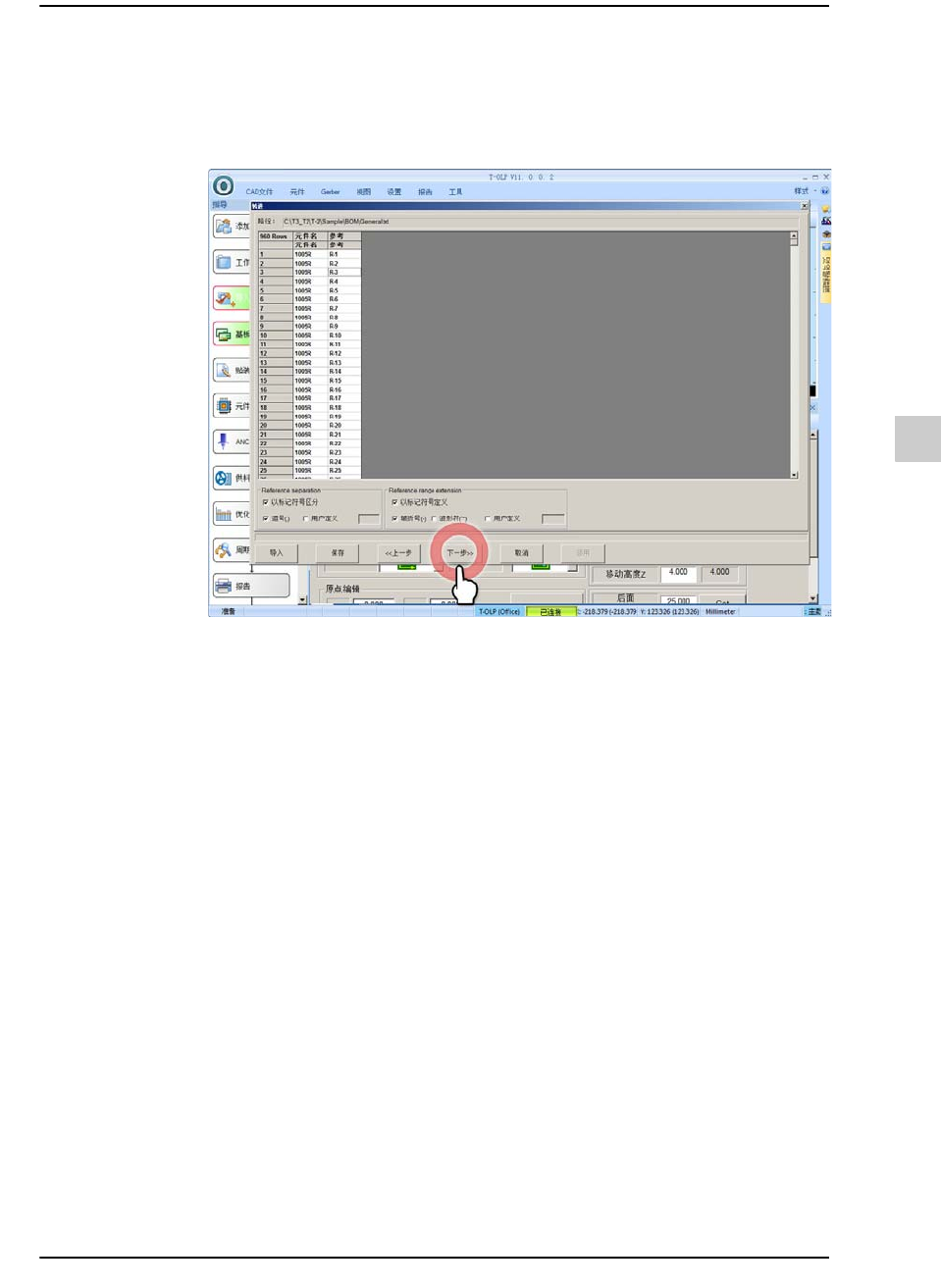Open the Gerber menu
The height and width of the screenshot is (1288, 941).
coord(331,192)
